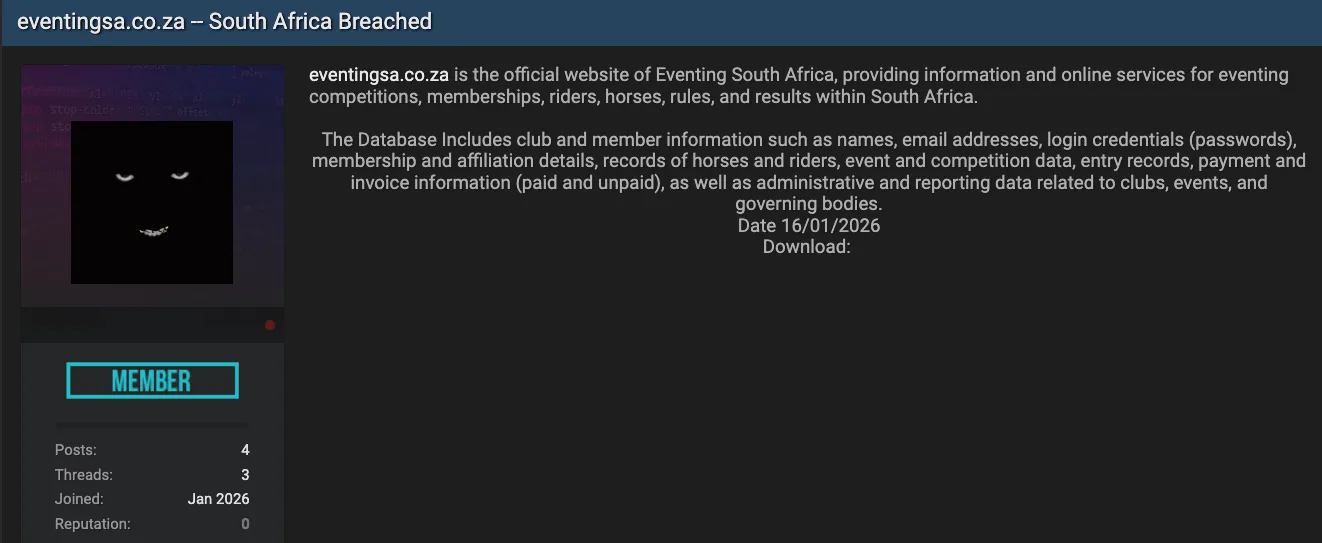The image size is (1322, 543).
Task: Click the Database Includes paragraph text
Action: click(x=808, y=172)
